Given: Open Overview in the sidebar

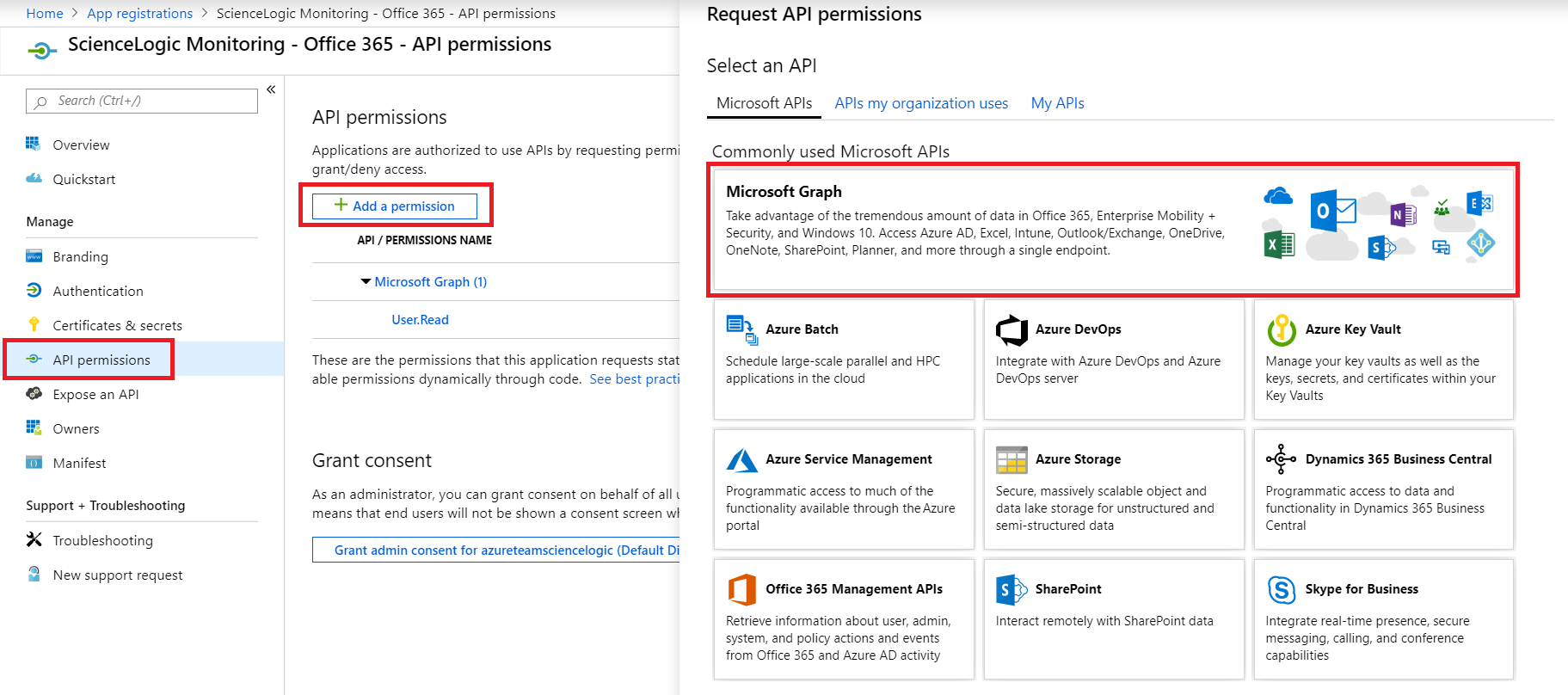Looking at the screenshot, I should pos(81,145).
